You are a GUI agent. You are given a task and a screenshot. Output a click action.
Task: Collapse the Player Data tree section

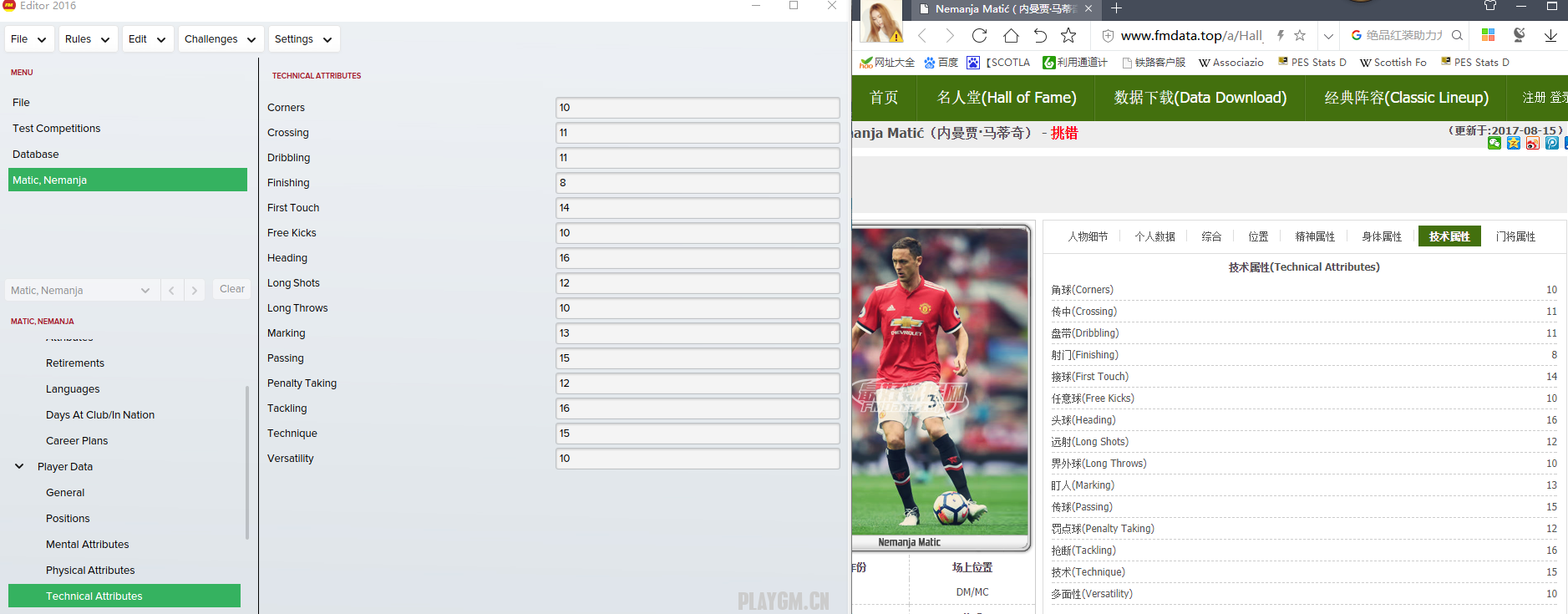[19, 466]
